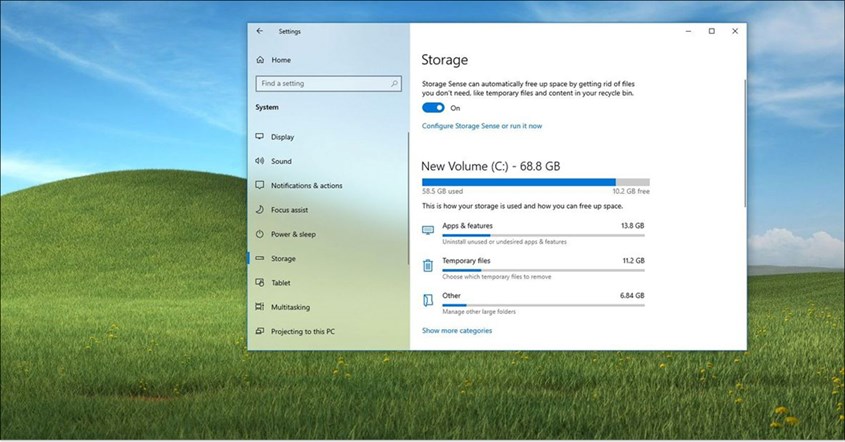Open Notifications & actions page
Image resolution: width=845 pixels, height=442 pixels.
coord(307,185)
